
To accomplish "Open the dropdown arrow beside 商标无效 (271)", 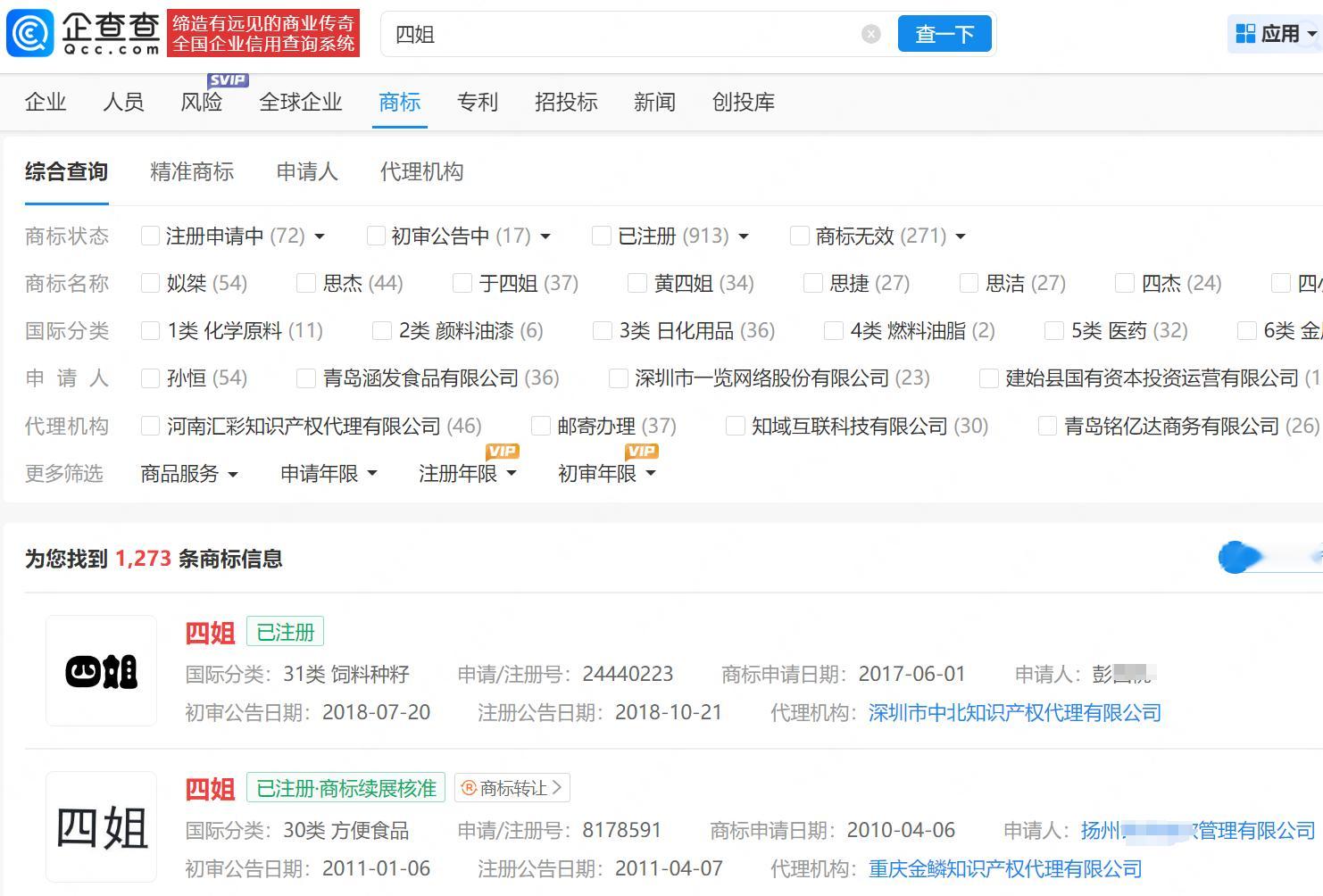I will (x=961, y=236).
